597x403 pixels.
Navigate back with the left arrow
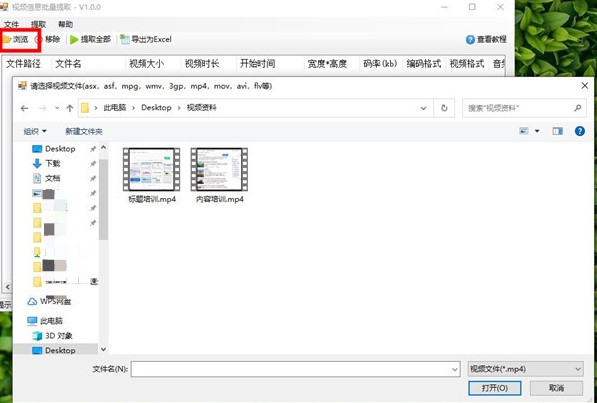(x=25, y=108)
